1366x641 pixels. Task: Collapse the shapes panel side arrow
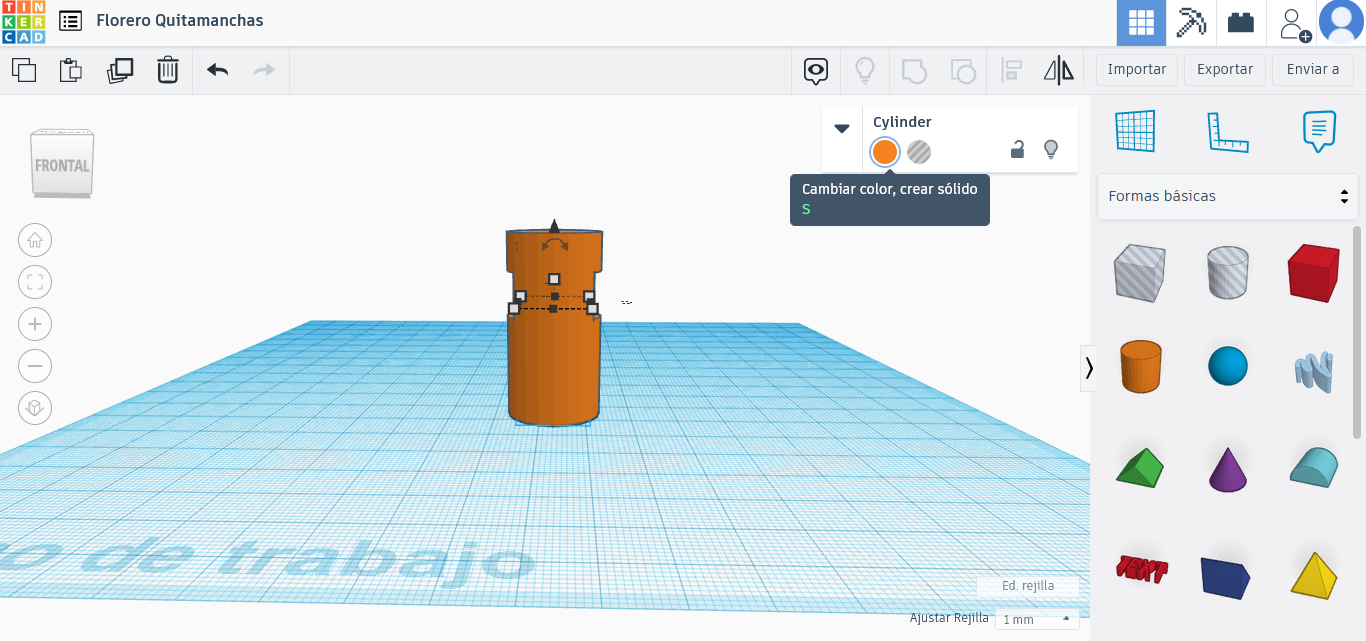click(x=1089, y=368)
